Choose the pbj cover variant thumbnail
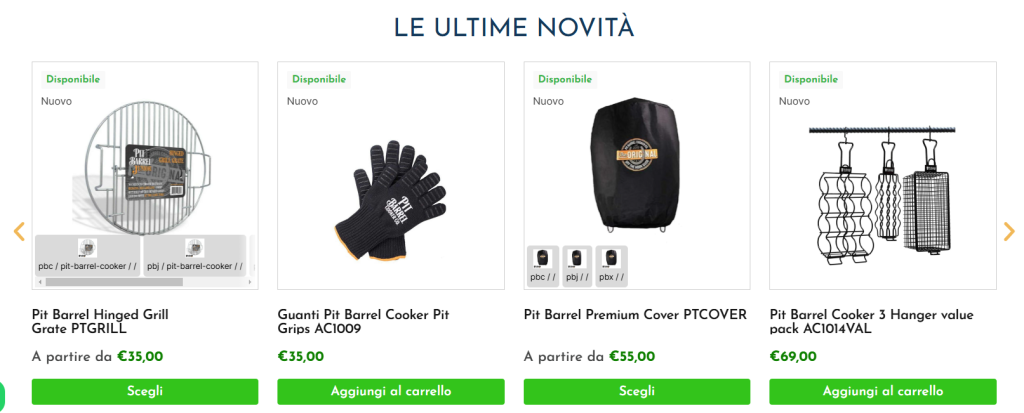Image resolution: width=1024 pixels, height=413 pixels. (577, 266)
